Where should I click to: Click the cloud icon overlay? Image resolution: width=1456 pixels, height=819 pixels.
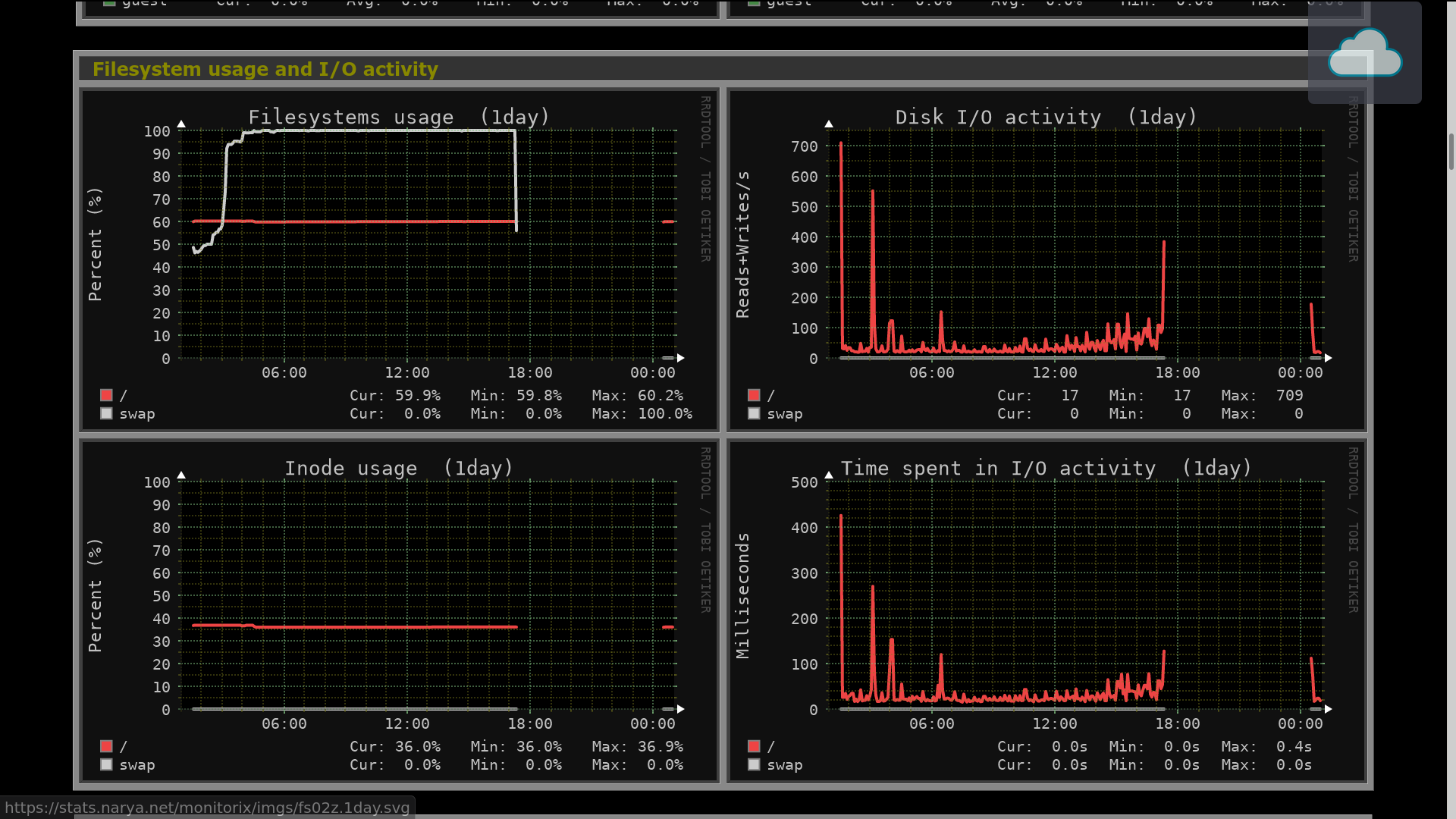pyautogui.click(x=1364, y=53)
